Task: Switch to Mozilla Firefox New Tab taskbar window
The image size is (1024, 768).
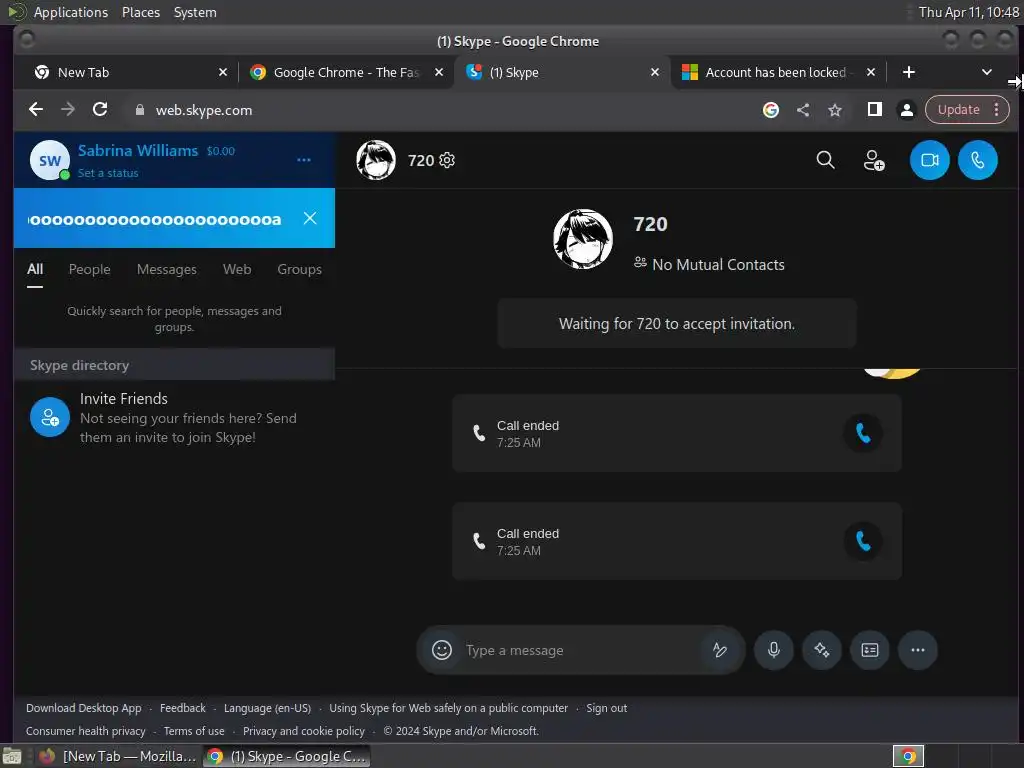Action: pyautogui.click(x=118, y=756)
